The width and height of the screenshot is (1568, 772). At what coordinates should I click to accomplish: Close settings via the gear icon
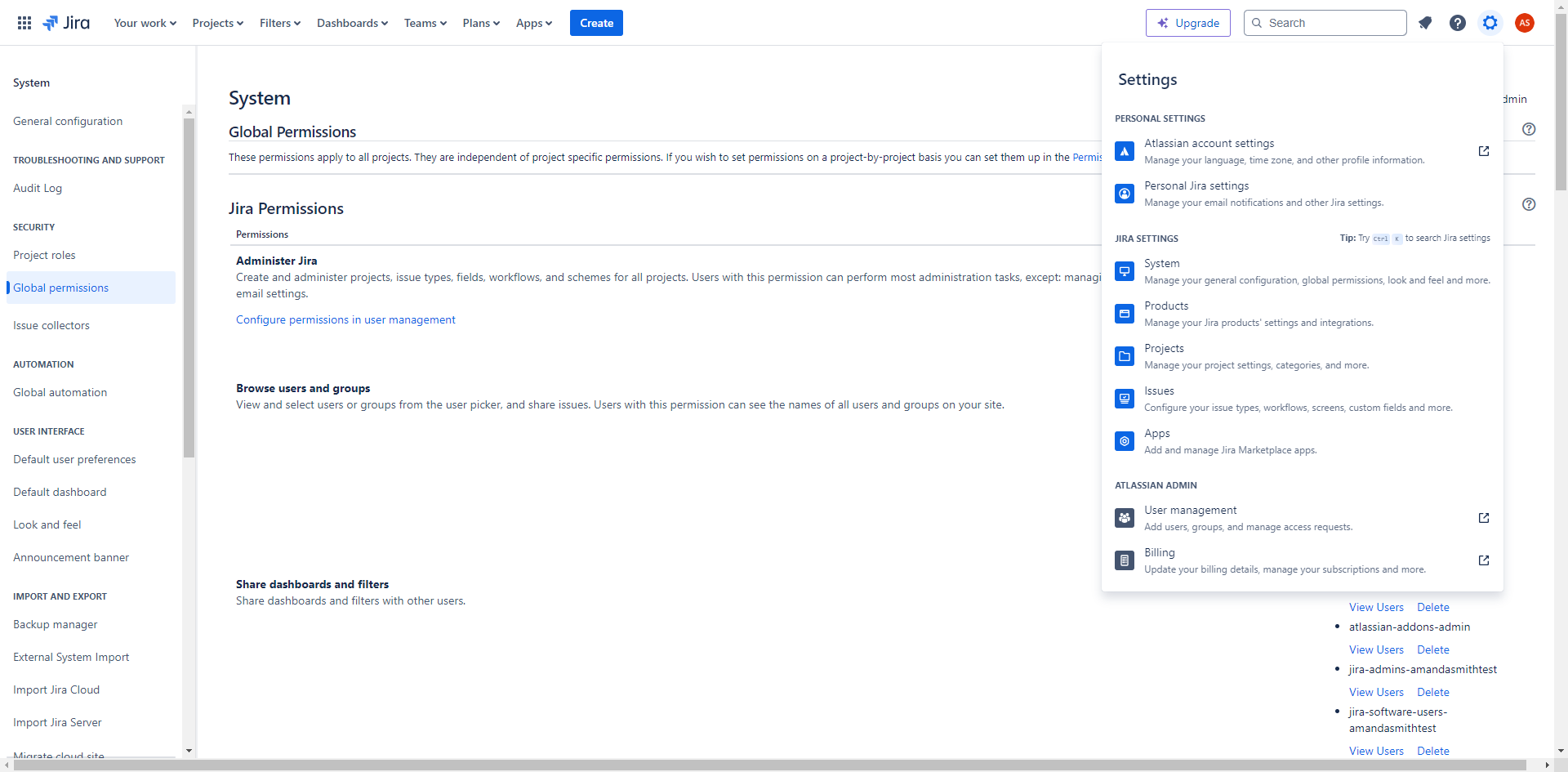point(1490,23)
